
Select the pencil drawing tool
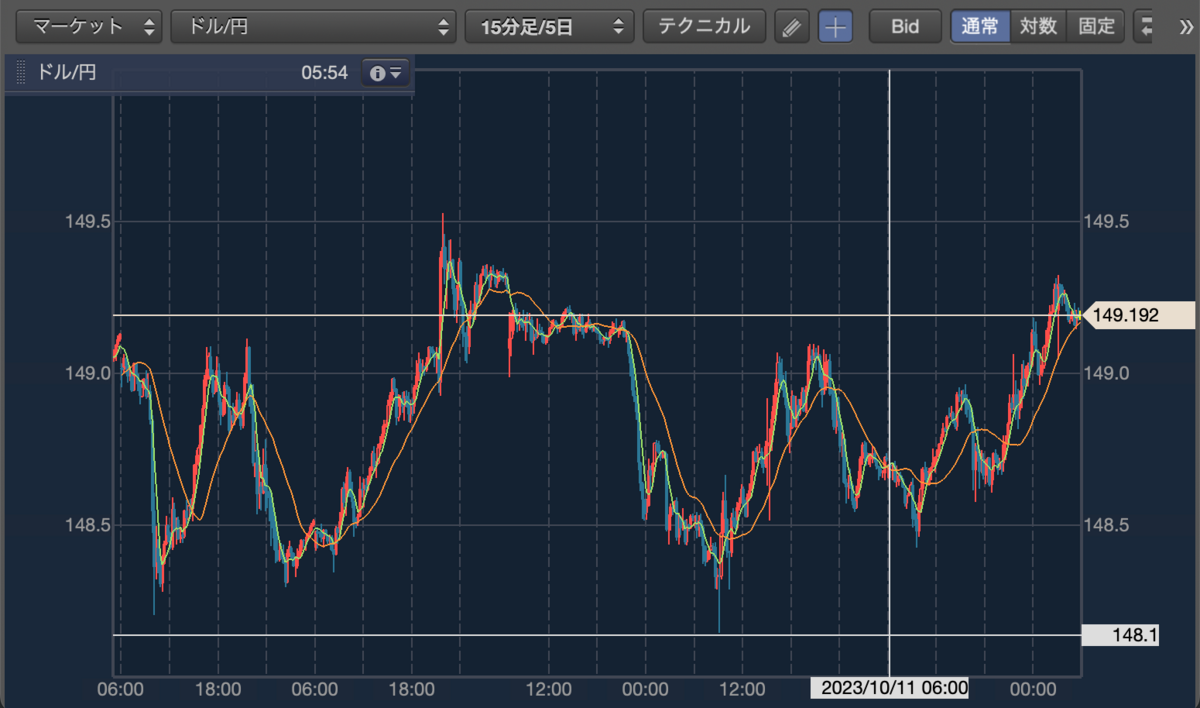[792, 27]
